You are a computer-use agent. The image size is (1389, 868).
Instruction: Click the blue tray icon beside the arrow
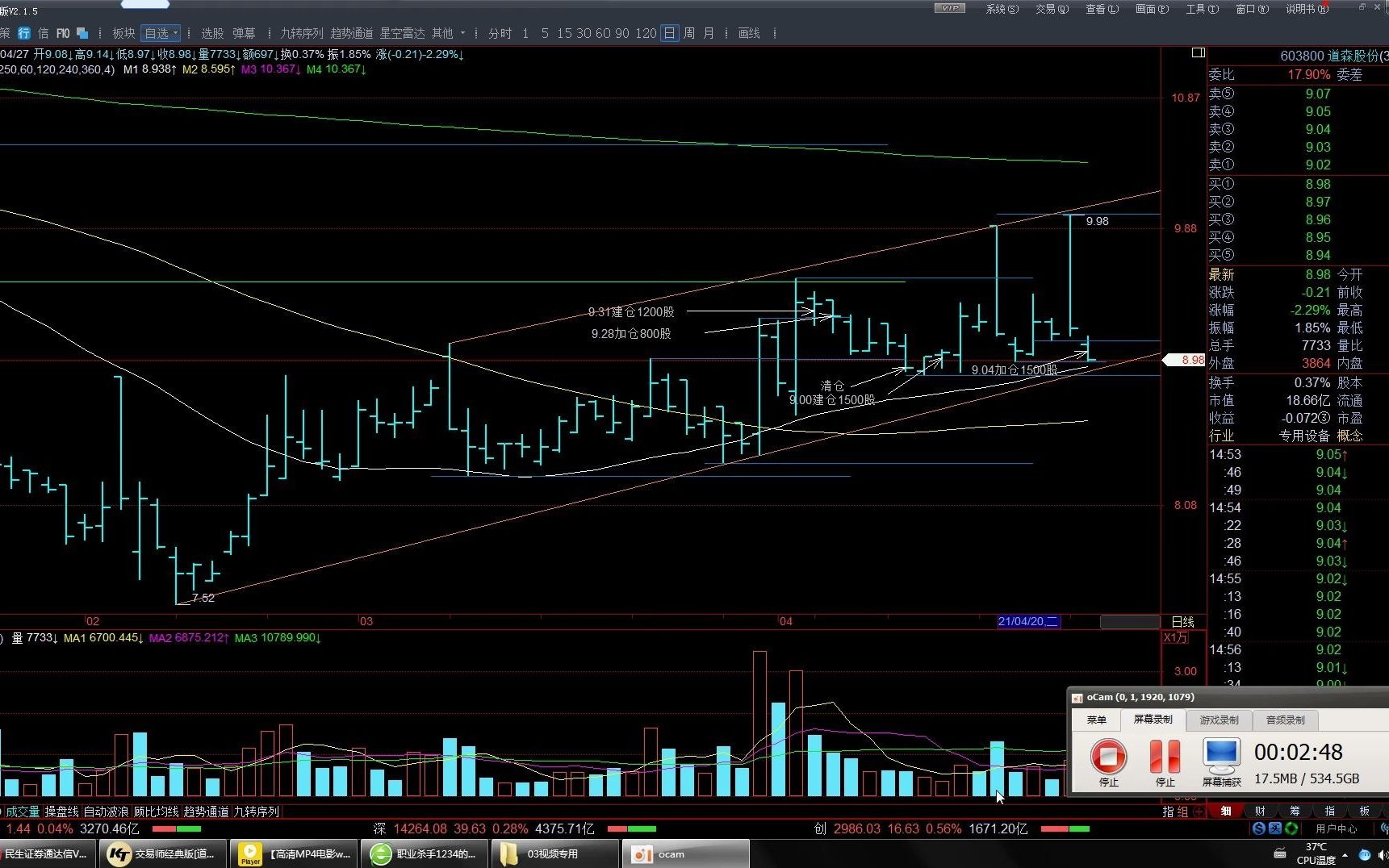click(1364, 854)
